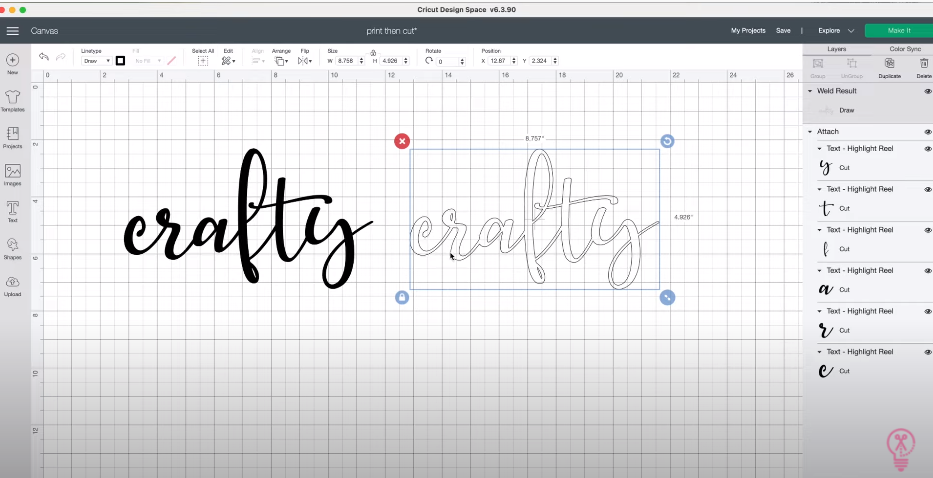Create a New project from sidebar

(x=12, y=64)
